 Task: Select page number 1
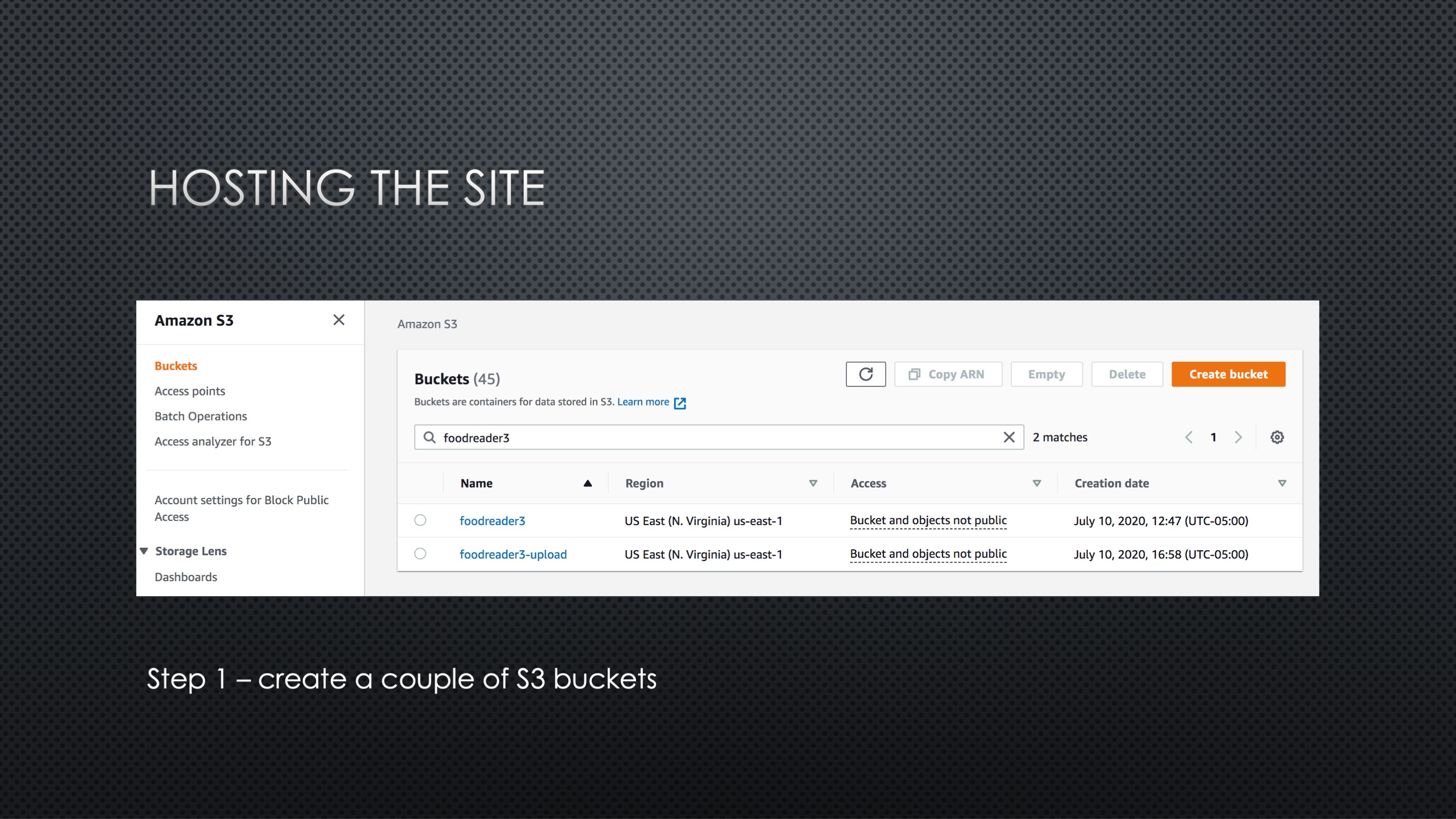[1213, 437]
